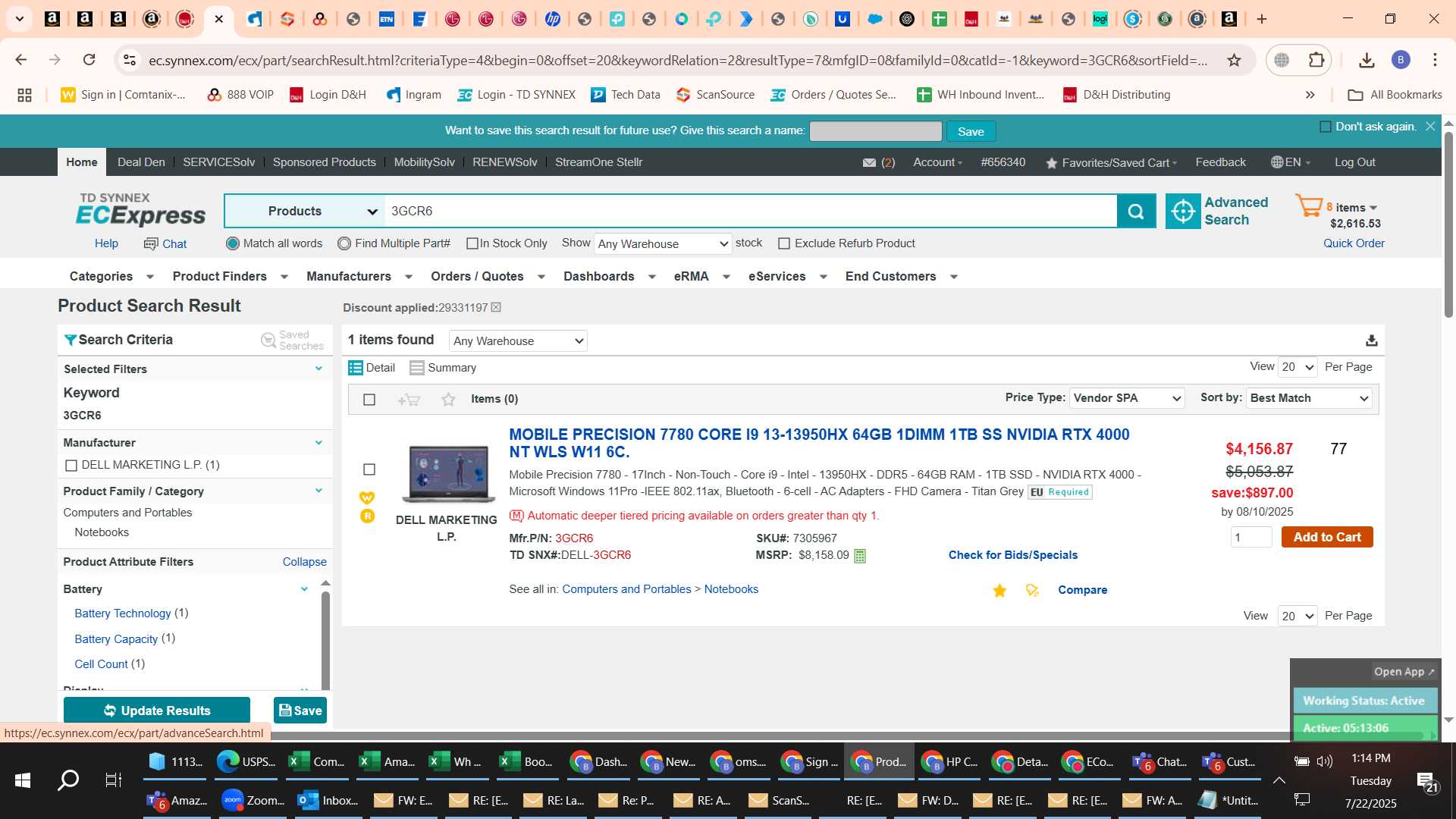Open the Chat icon
The image size is (1456, 819).
pos(151,243)
